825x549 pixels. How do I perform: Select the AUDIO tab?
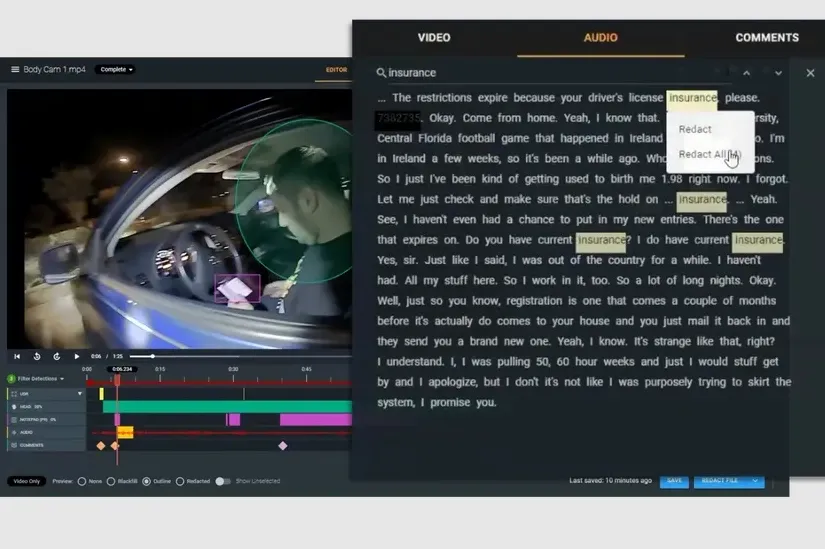point(600,37)
